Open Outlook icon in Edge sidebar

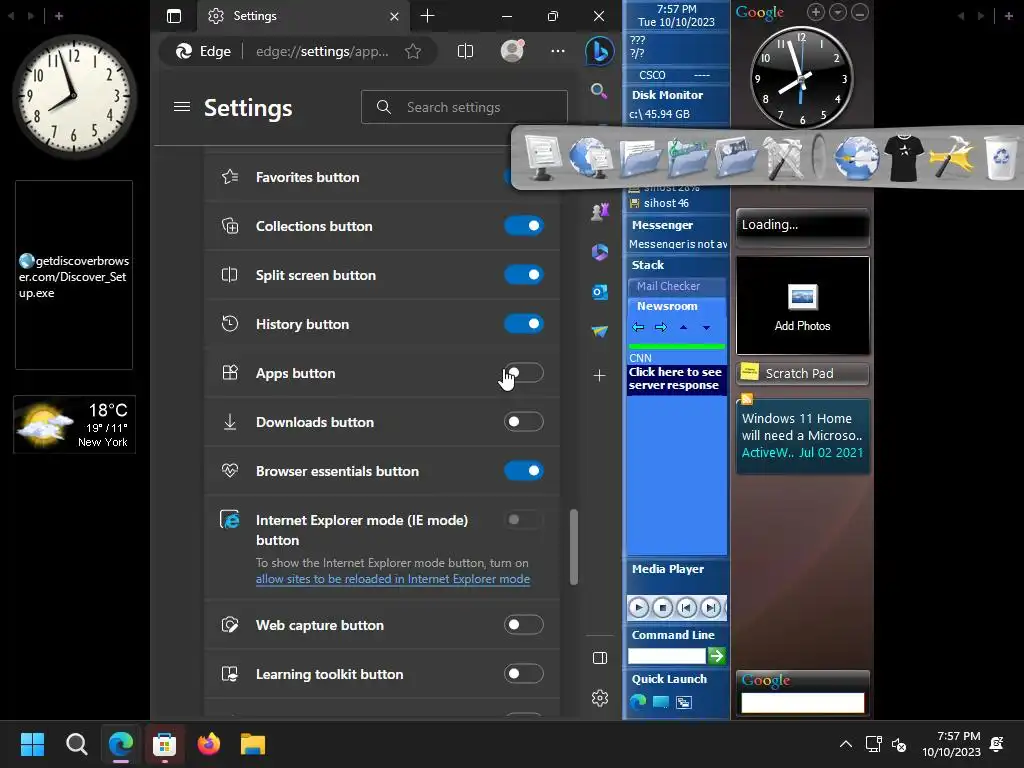coord(600,292)
